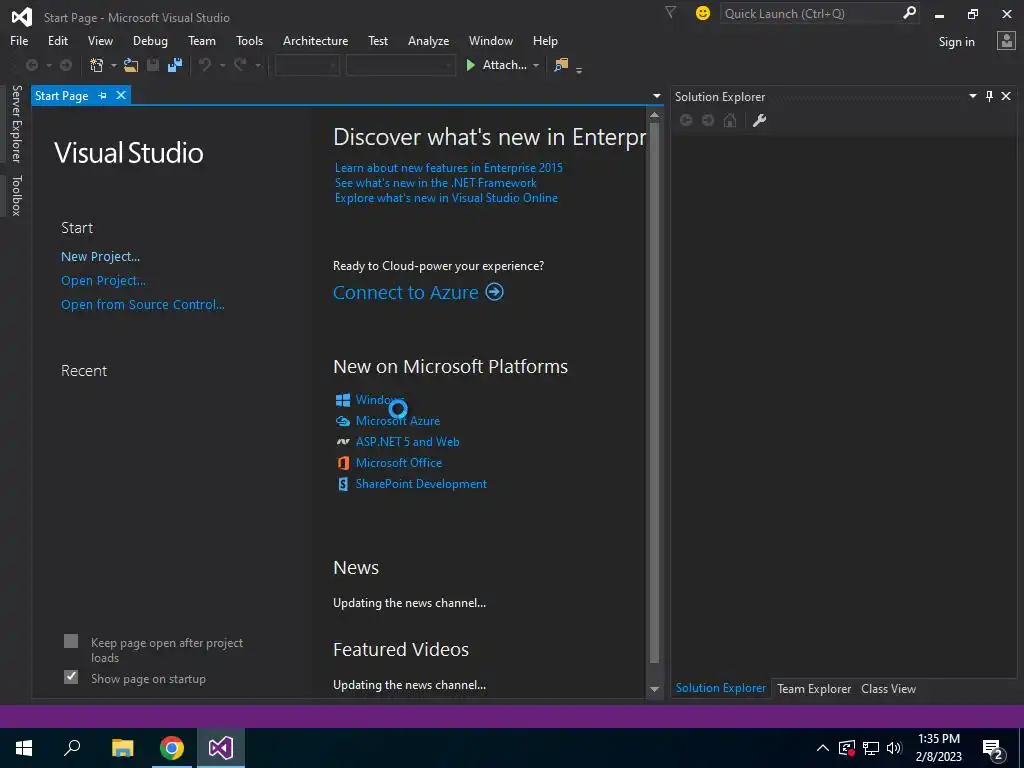The width and height of the screenshot is (1024, 768).
Task: Click the Save toolbar icon
Action: pos(153,65)
